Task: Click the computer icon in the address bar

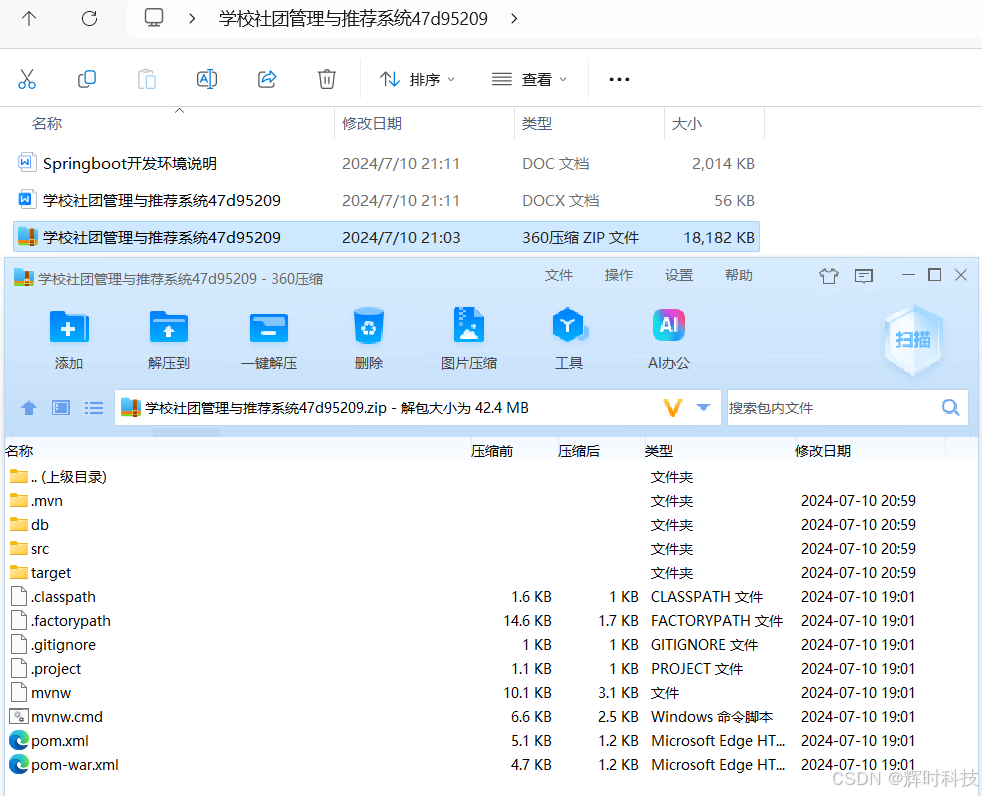Action: click(x=153, y=18)
